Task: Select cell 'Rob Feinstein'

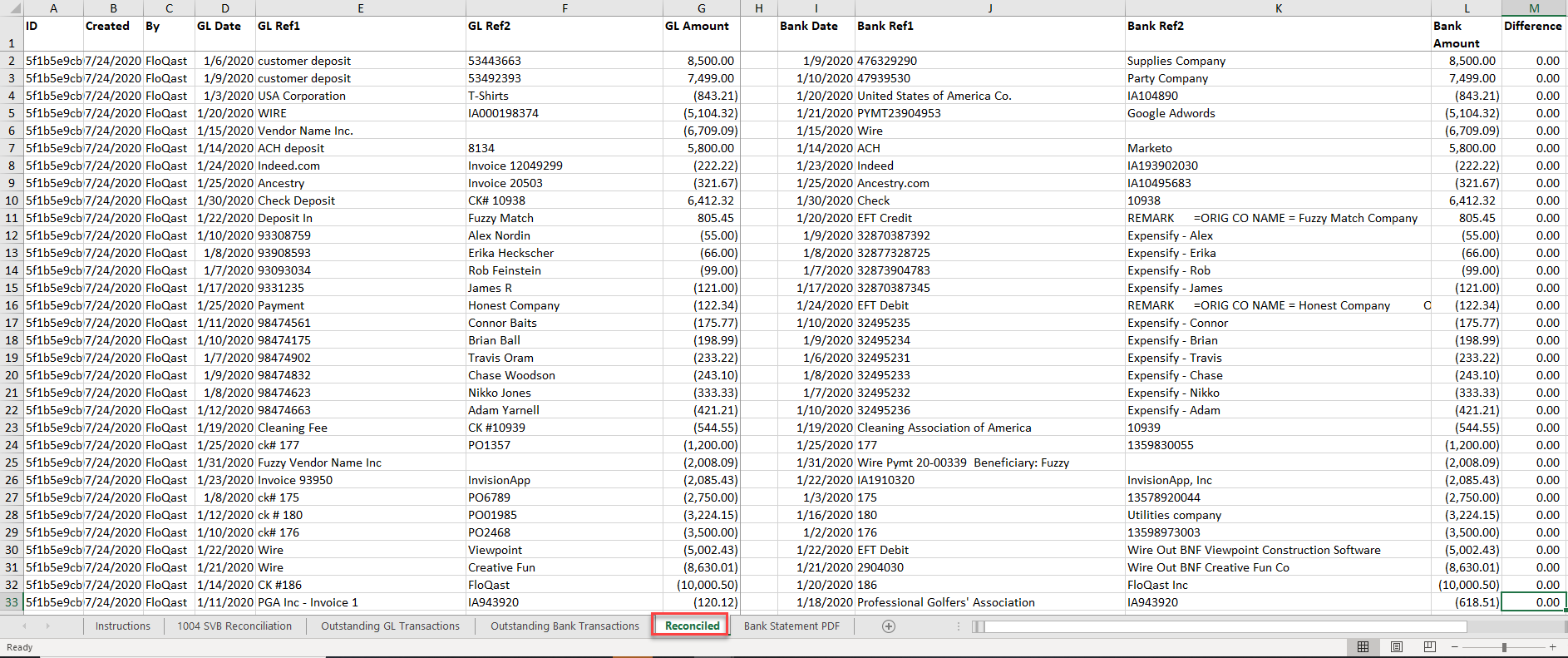Action: click(565, 270)
